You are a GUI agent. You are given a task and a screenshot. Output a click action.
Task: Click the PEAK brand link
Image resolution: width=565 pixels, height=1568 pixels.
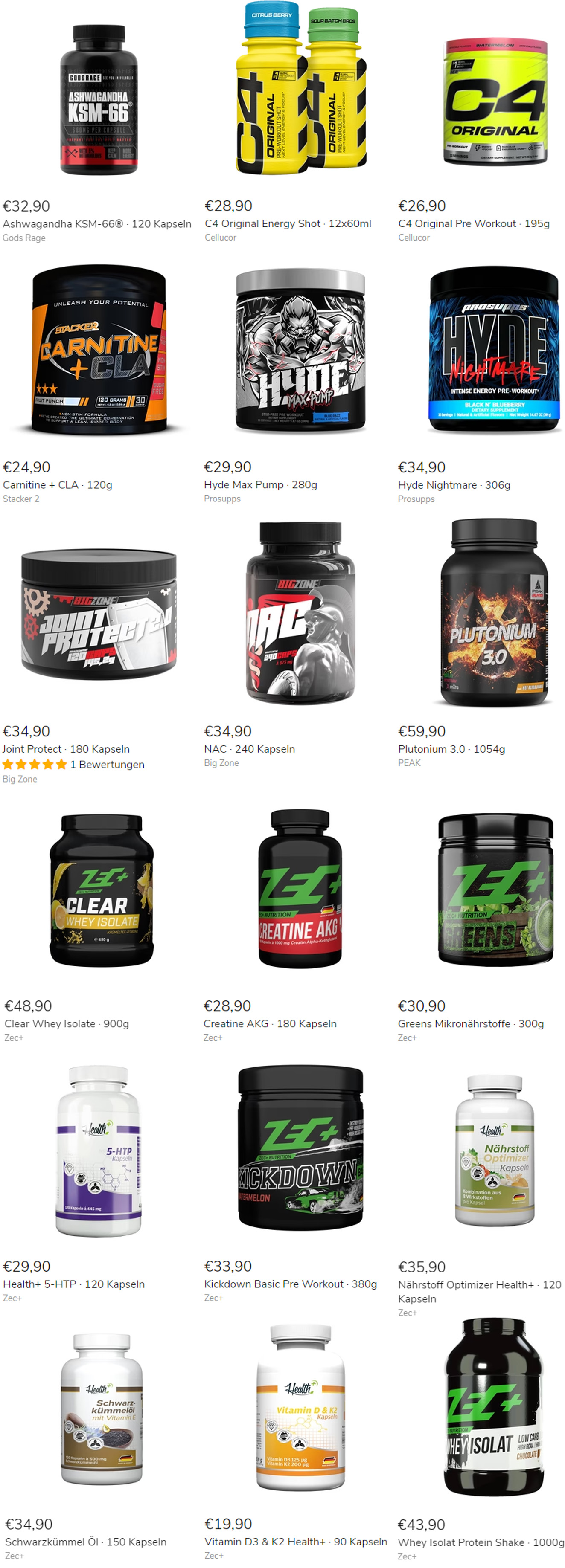click(x=409, y=763)
